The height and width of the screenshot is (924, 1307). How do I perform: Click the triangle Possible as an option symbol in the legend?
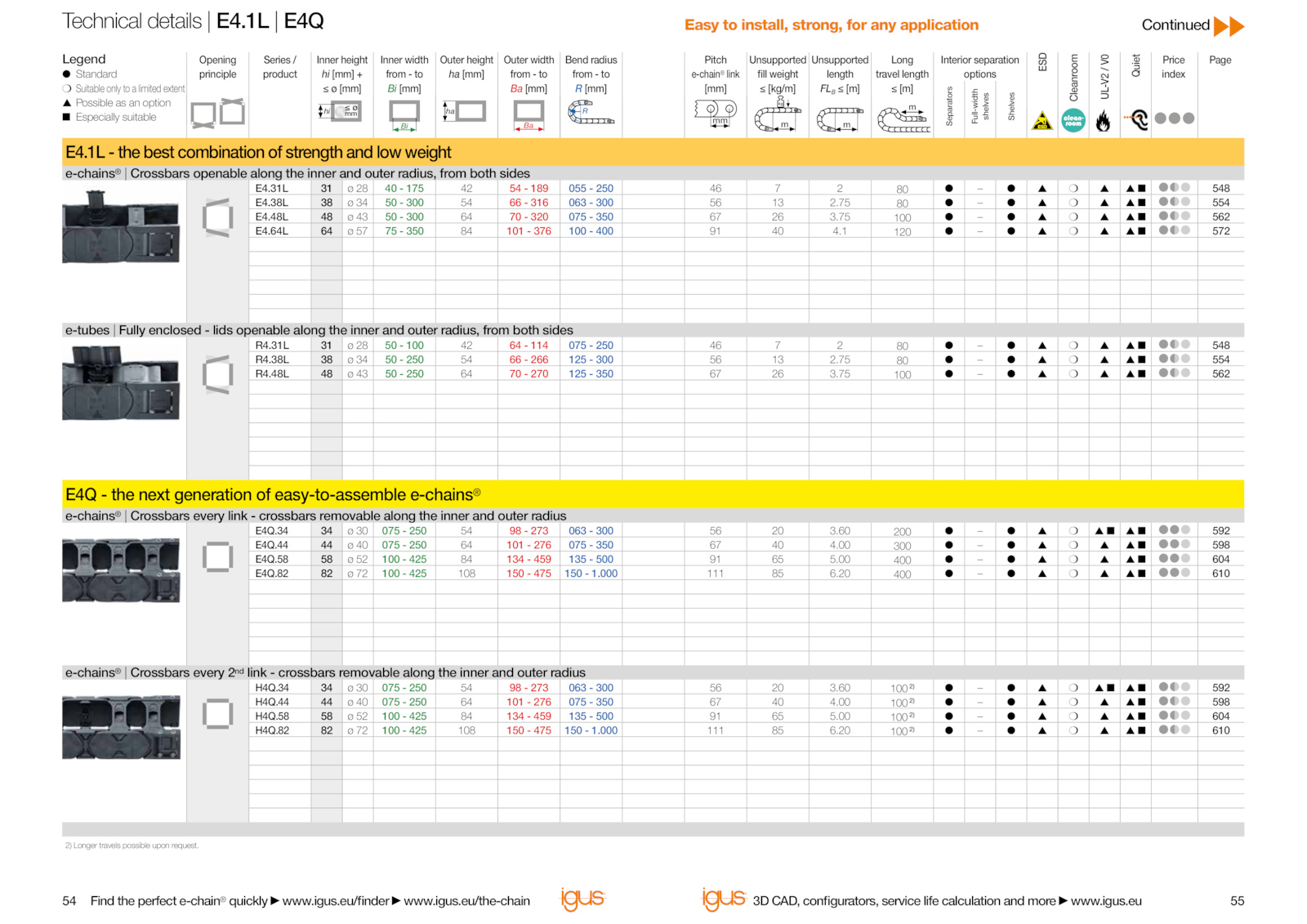(67, 103)
